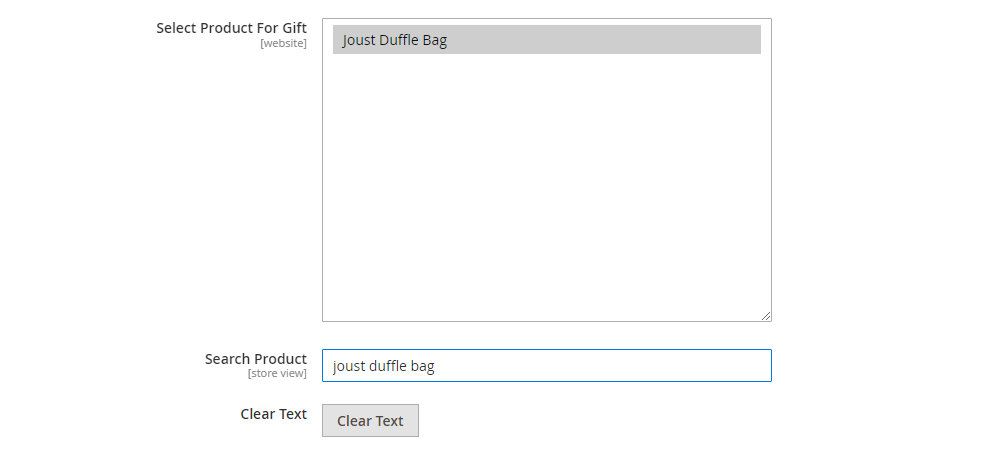The image size is (993, 455).
Task: Click the Search Product field label
Action: 255,359
